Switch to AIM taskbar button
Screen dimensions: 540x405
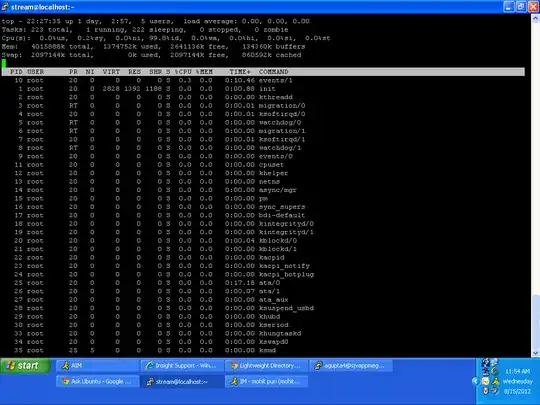click(x=98, y=366)
